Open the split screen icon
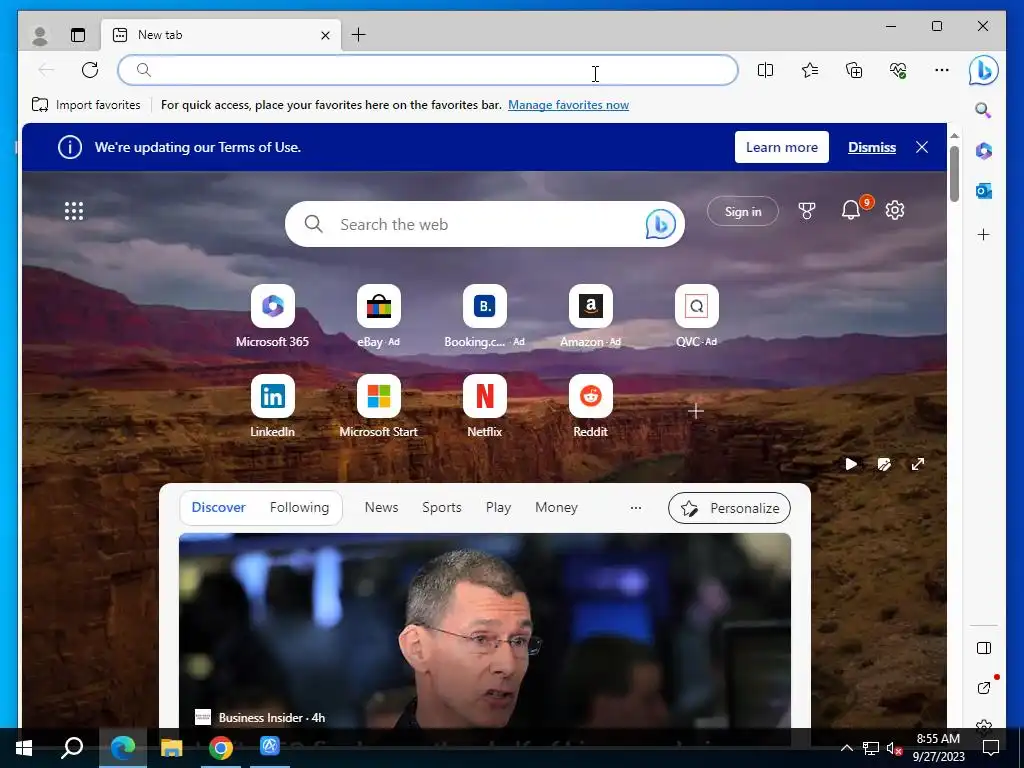Viewport: 1024px width, 768px height. pyautogui.click(x=765, y=70)
